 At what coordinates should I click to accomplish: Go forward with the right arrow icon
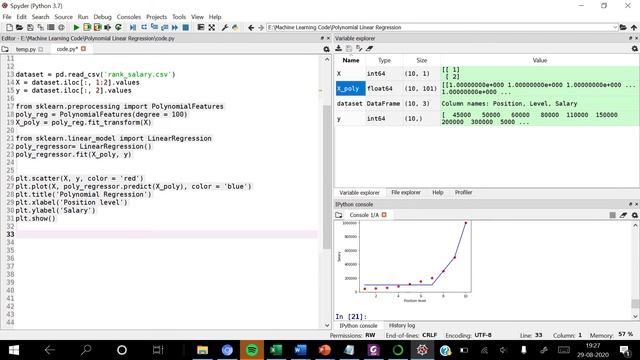[x=261, y=27]
